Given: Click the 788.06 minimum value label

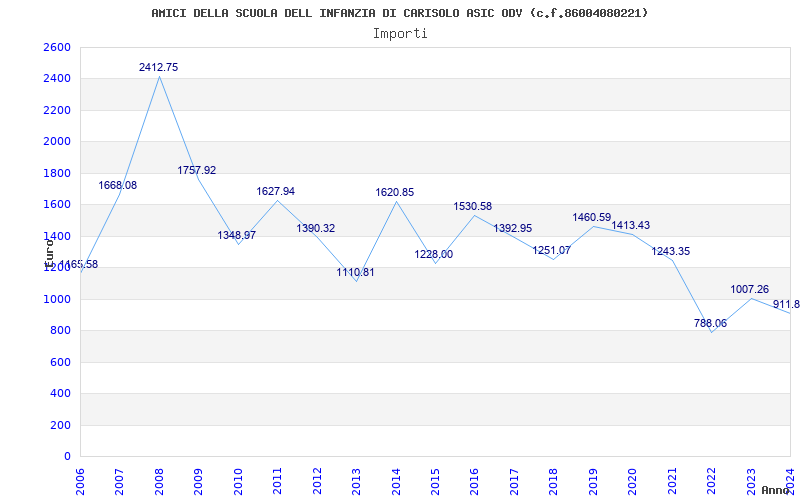Looking at the screenshot, I should coord(710,323).
